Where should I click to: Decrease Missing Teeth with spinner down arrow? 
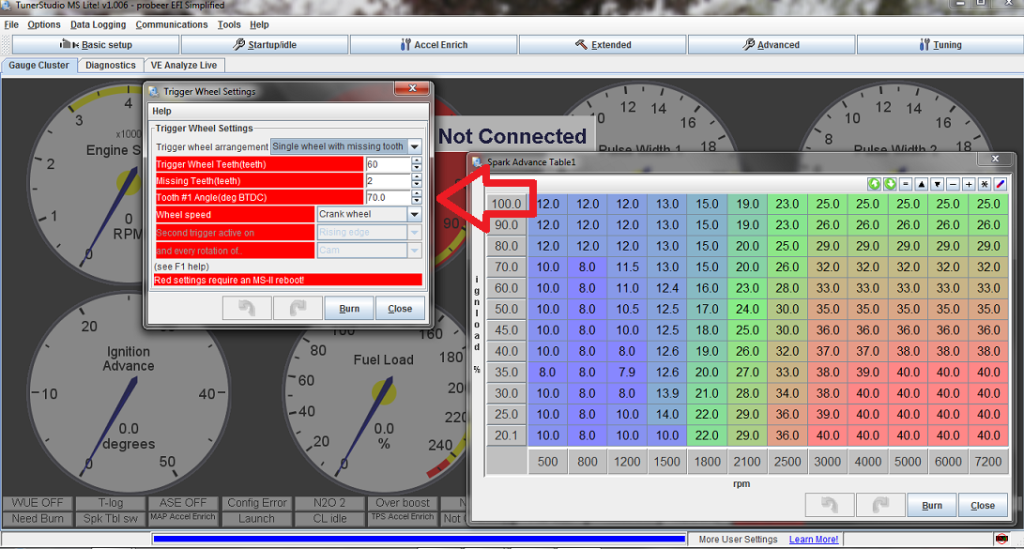click(x=416, y=184)
